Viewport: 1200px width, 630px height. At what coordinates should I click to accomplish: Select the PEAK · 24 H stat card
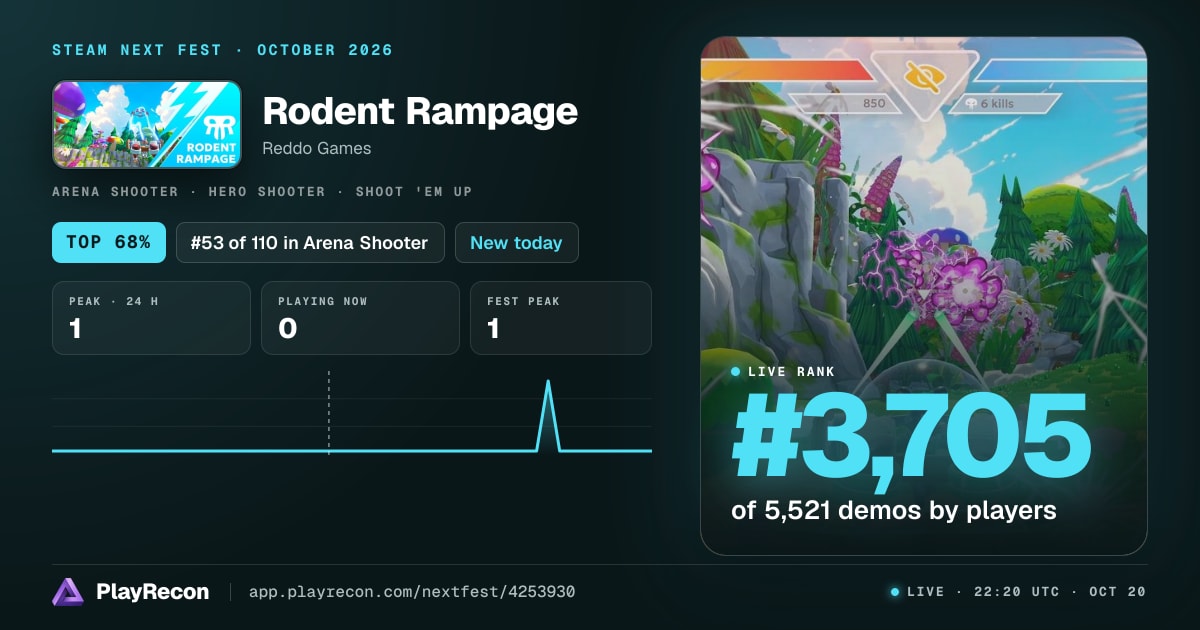tap(151, 318)
